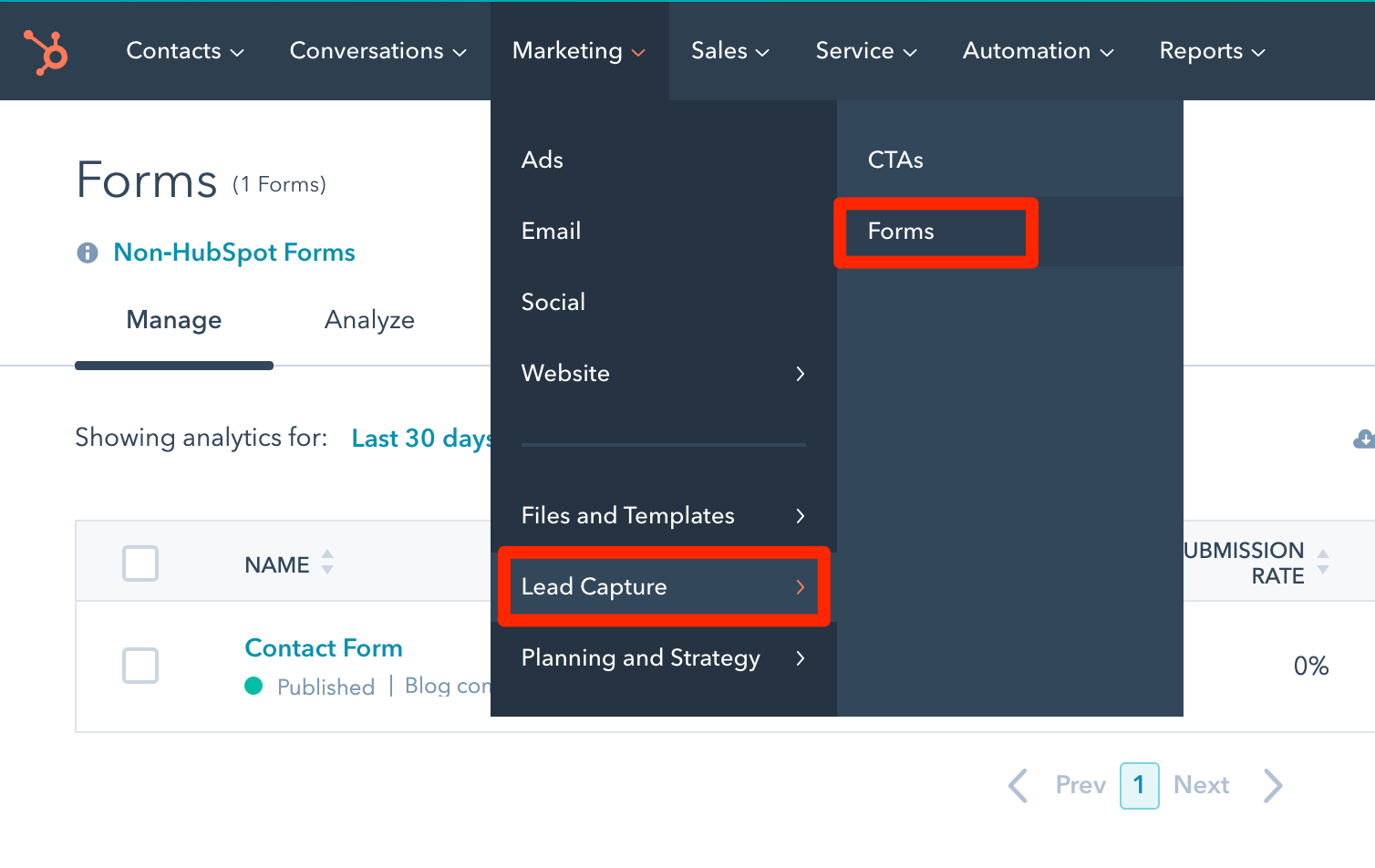Click the (1 Forms) count label
The height and width of the screenshot is (868, 1375).
[x=279, y=184]
